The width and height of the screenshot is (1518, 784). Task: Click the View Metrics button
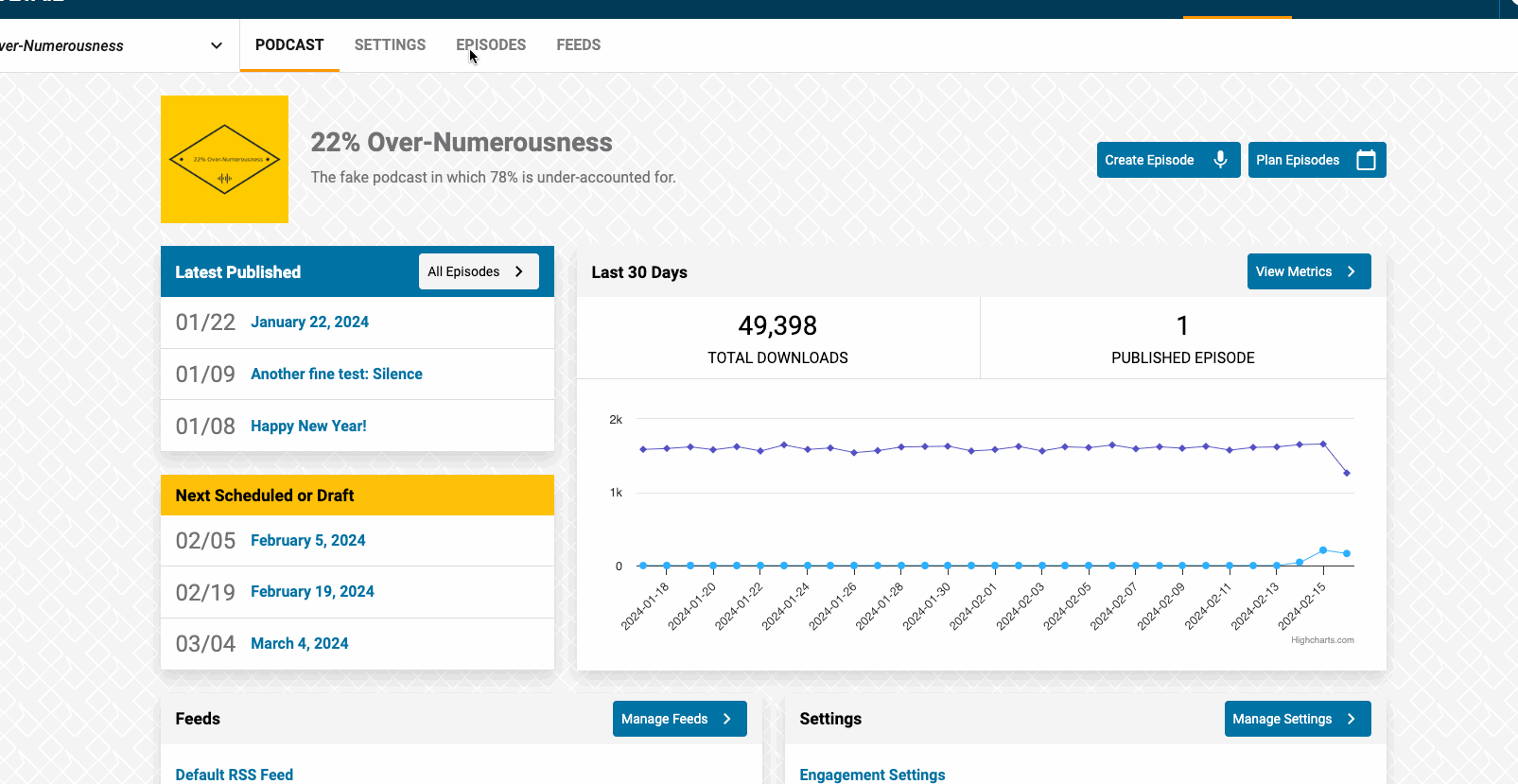click(x=1309, y=271)
